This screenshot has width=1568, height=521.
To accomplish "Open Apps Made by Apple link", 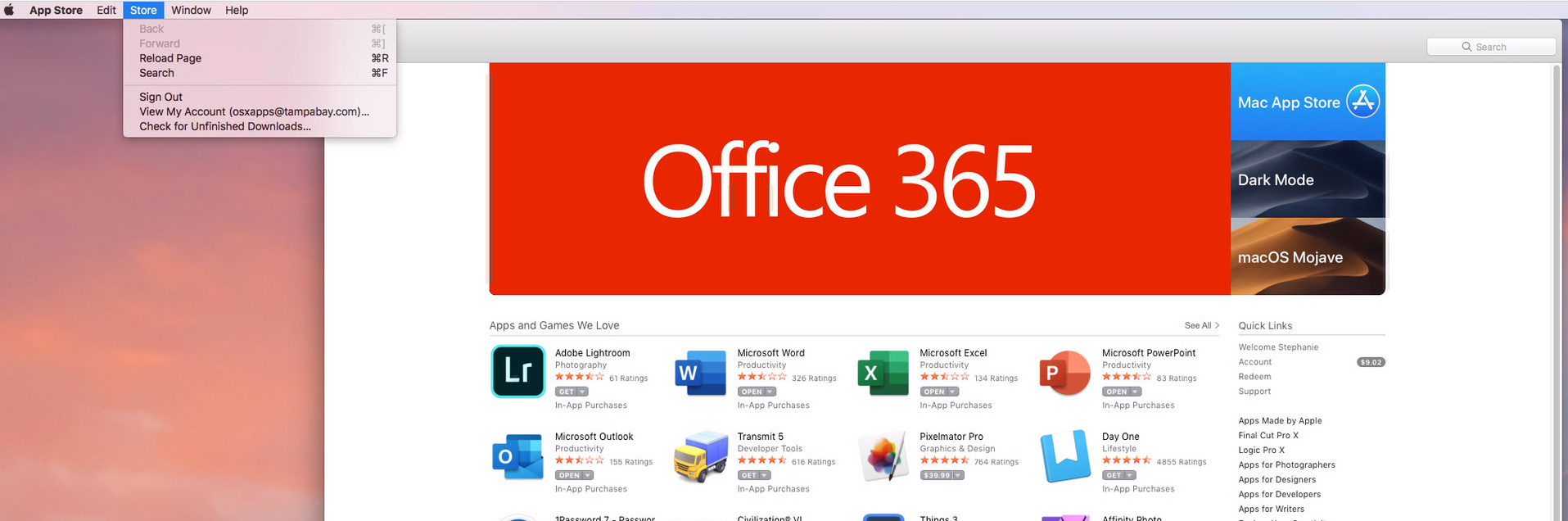I will (x=1280, y=421).
